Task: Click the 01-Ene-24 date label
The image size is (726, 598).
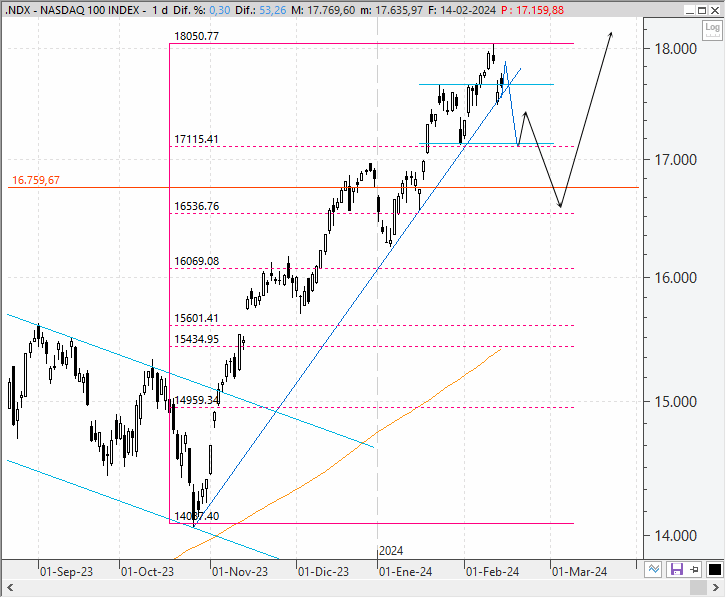Action: pyautogui.click(x=405, y=572)
